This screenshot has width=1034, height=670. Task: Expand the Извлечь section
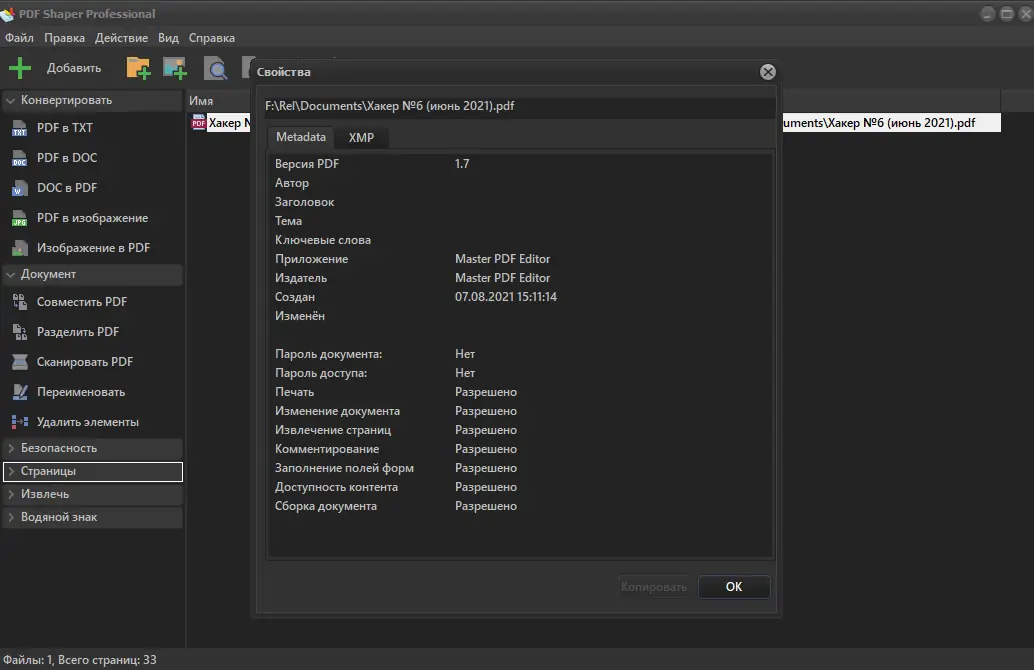11,495
